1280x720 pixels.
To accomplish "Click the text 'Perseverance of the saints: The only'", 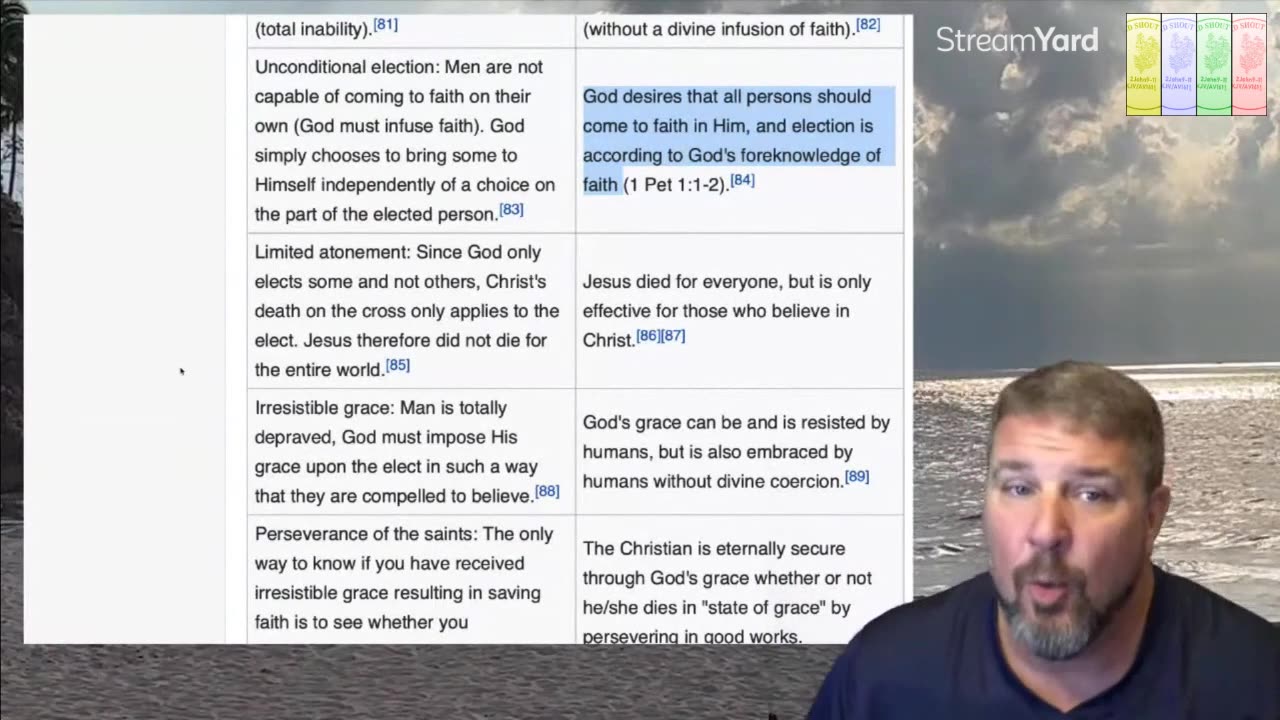I will [404, 534].
